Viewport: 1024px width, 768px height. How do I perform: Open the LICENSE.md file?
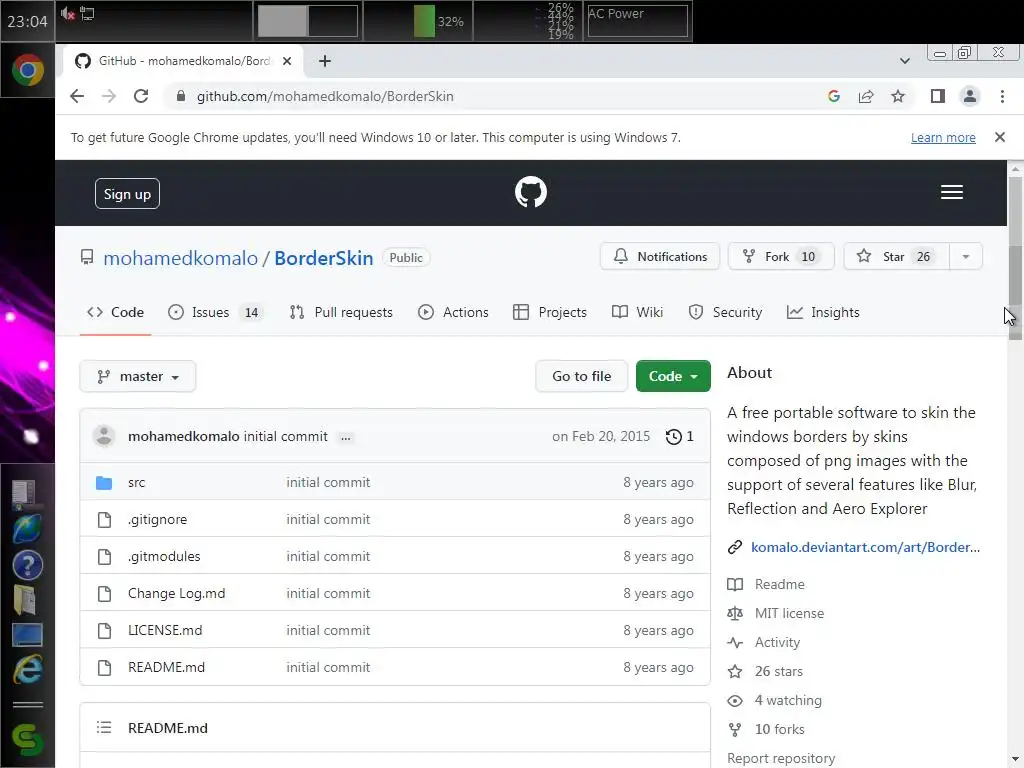click(x=165, y=630)
